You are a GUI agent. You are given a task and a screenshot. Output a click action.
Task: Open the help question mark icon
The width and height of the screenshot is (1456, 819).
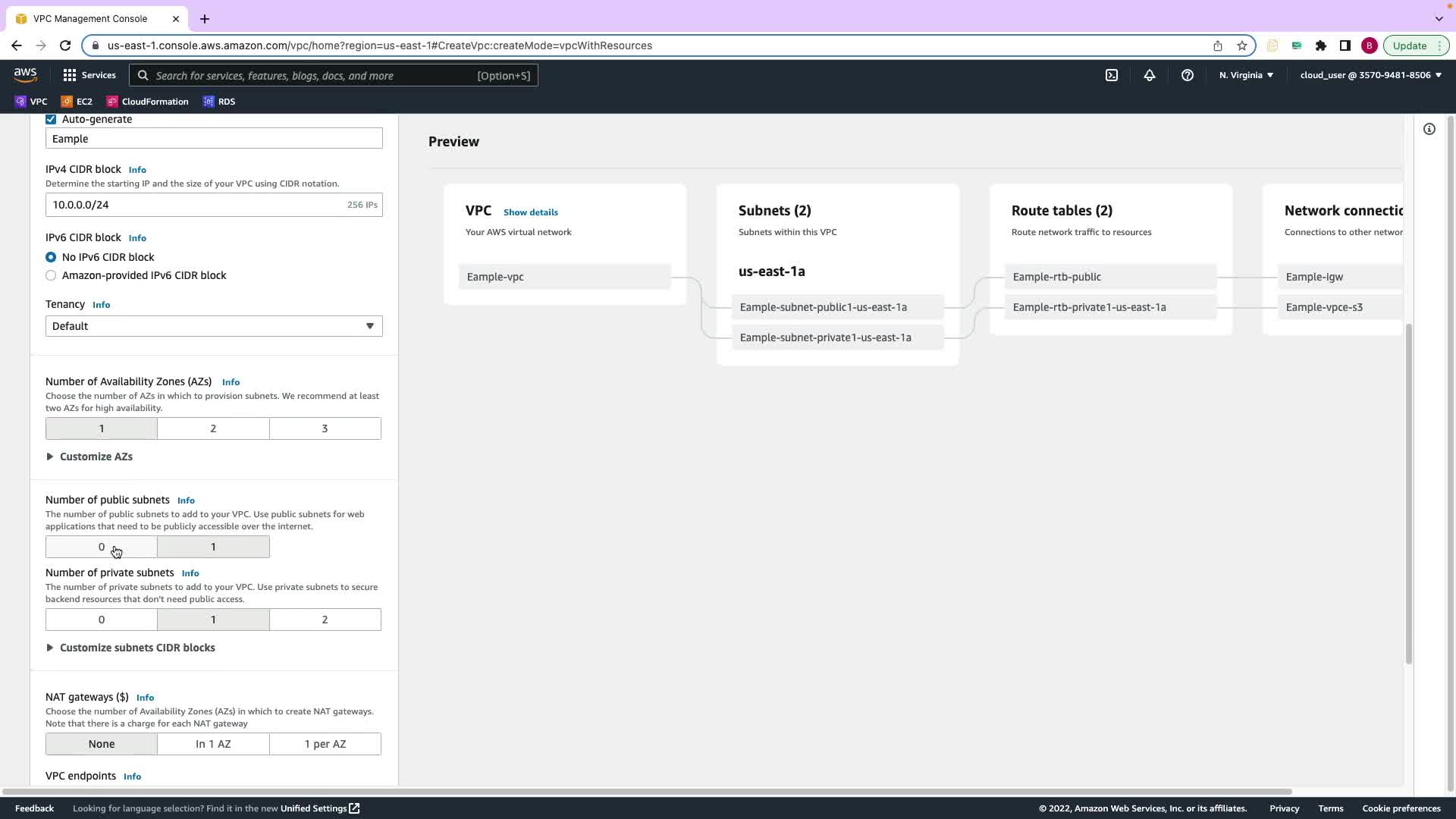pos(1187,75)
